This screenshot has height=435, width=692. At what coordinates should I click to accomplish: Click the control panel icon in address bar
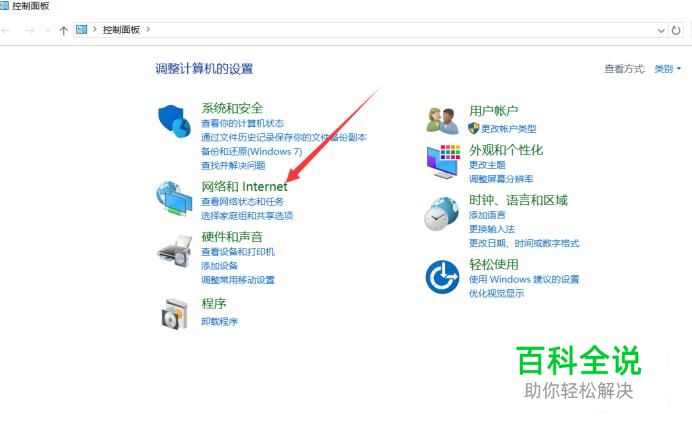(x=81, y=30)
